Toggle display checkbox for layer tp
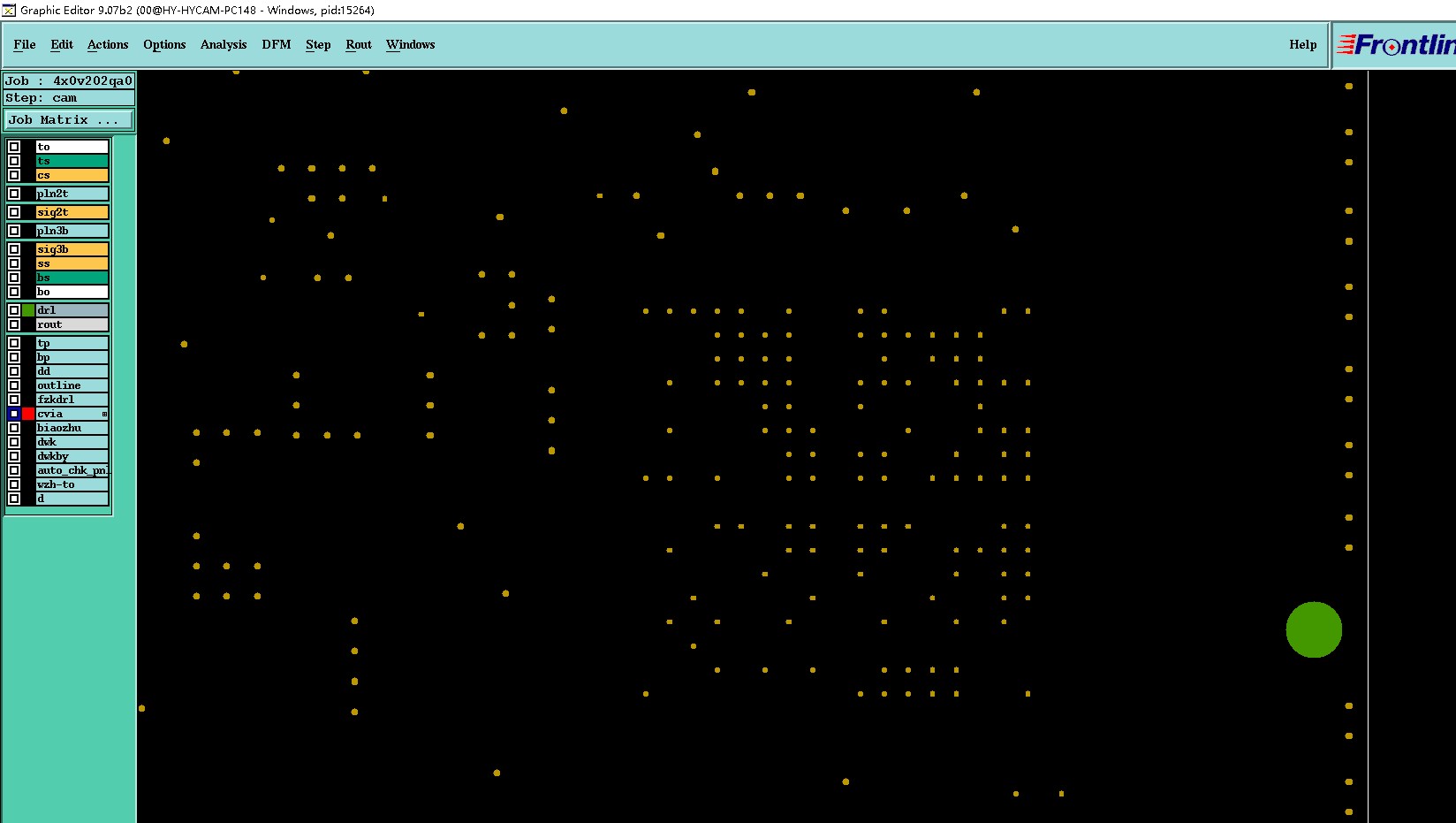 14,343
